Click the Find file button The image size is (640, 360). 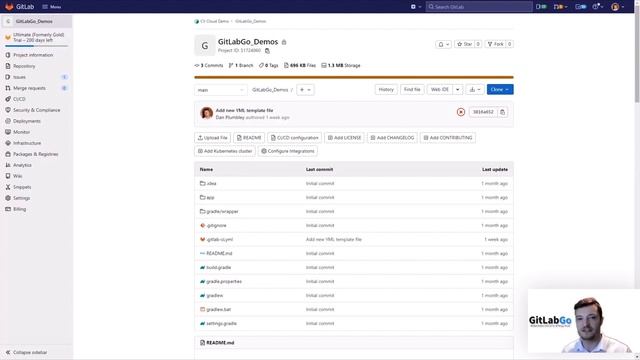pyautogui.click(x=412, y=89)
